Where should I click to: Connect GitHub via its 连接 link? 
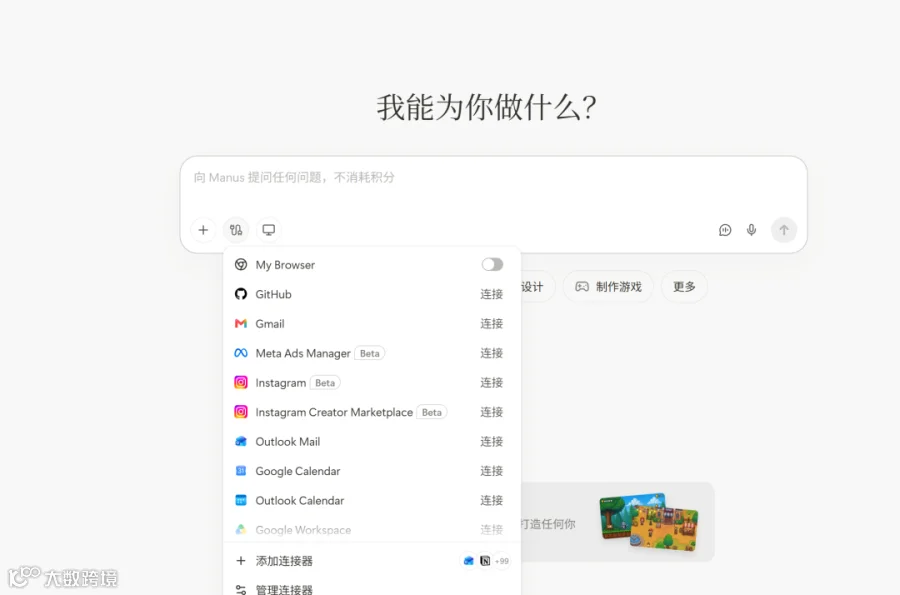coord(491,294)
